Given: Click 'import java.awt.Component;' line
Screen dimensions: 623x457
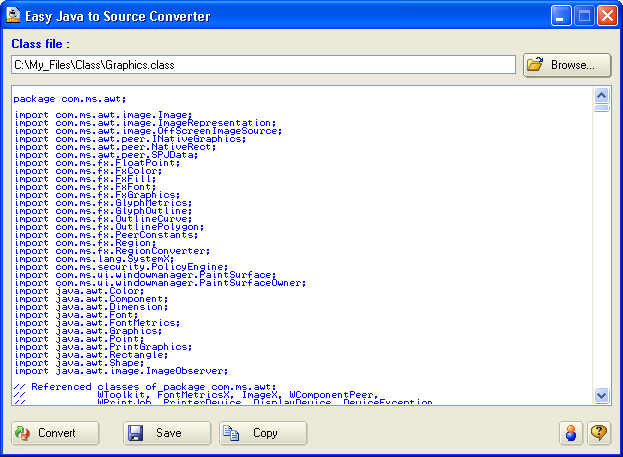Looking at the screenshot, I should [91, 299].
